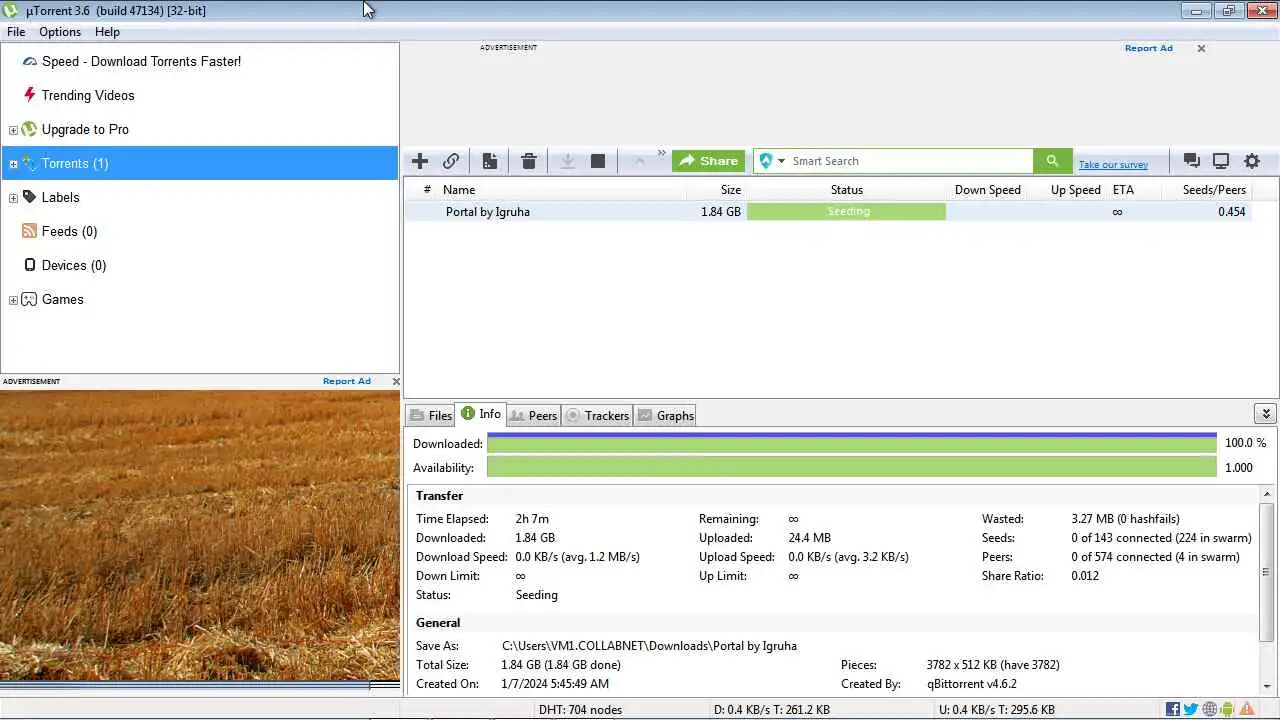Sort by Size column header
Screen dimensions: 1280x720
731,190
